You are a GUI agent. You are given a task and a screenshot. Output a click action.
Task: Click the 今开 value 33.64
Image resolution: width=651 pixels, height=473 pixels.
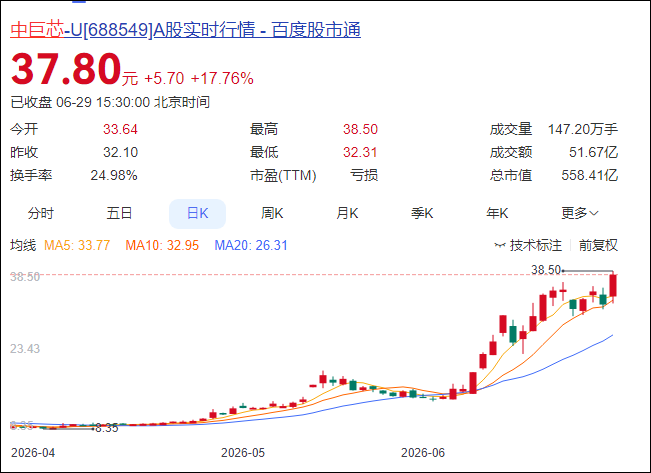120,130
